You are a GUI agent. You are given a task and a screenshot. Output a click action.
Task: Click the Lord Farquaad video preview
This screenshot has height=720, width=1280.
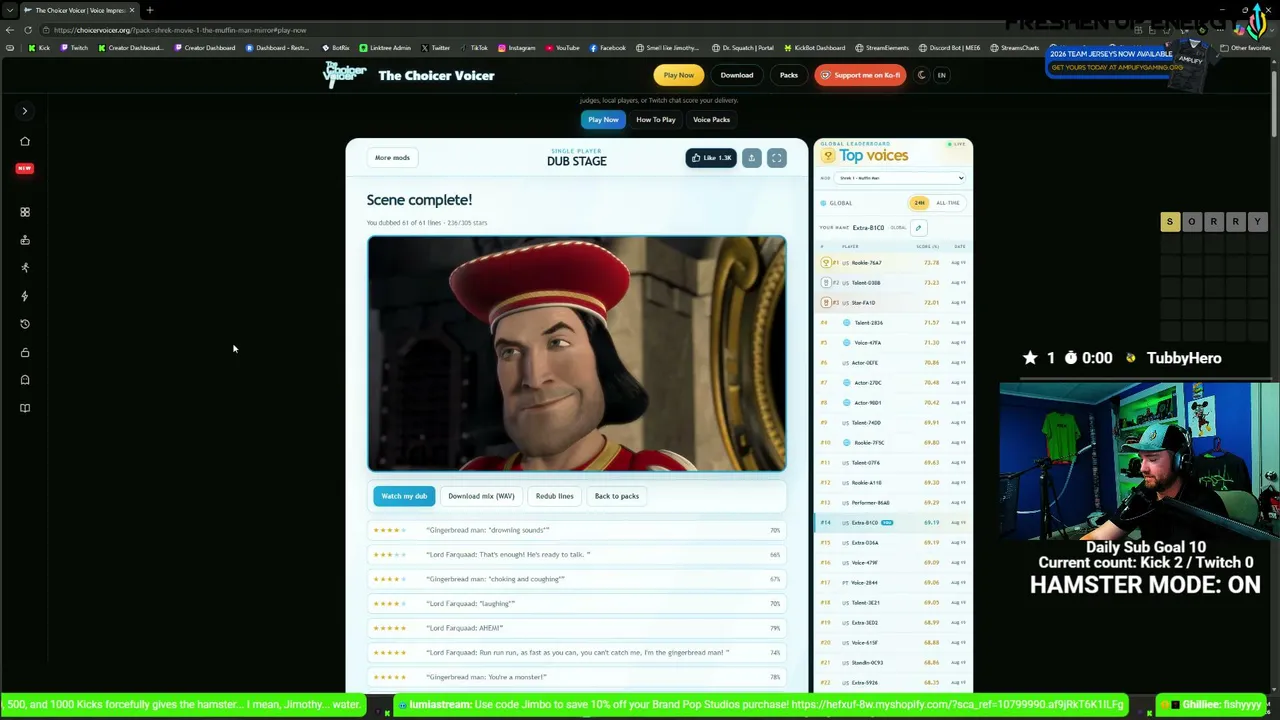[x=577, y=353]
